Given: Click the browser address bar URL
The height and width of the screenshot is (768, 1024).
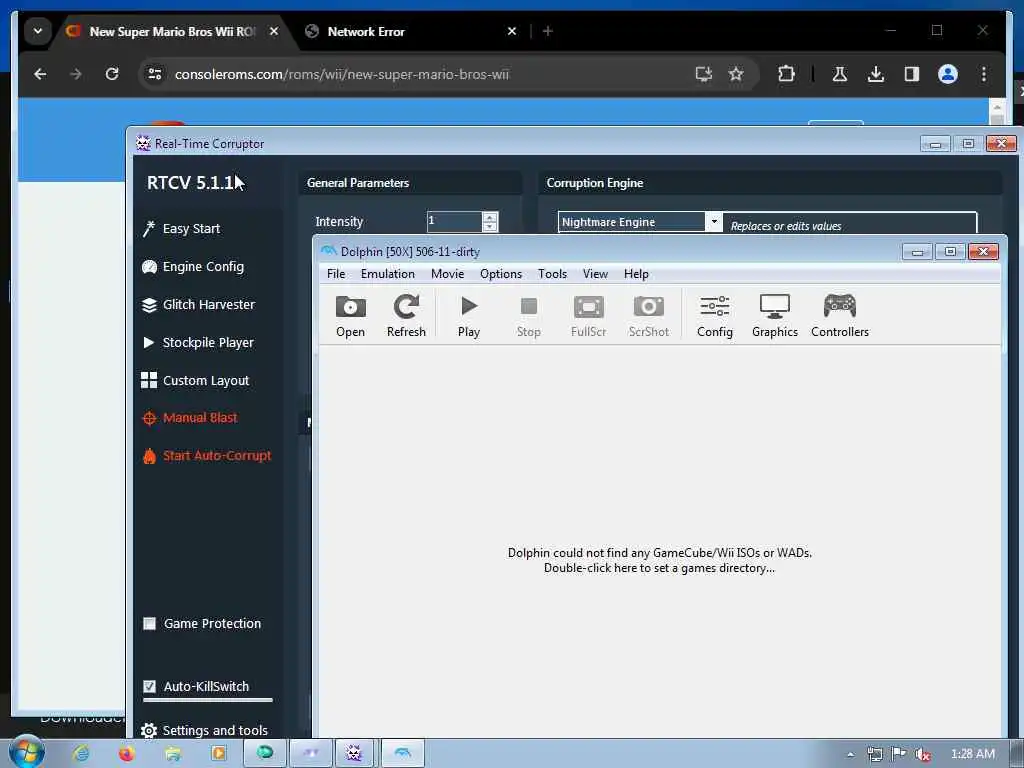Looking at the screenshot, I should (342, 74).
